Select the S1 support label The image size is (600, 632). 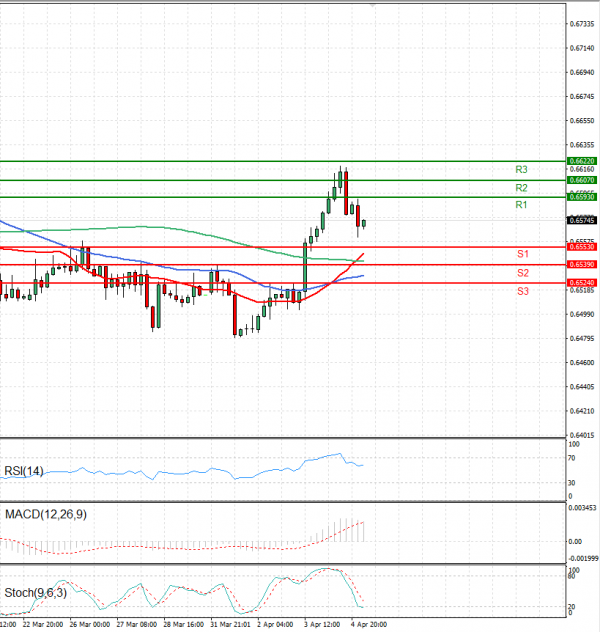coord(523,255)
